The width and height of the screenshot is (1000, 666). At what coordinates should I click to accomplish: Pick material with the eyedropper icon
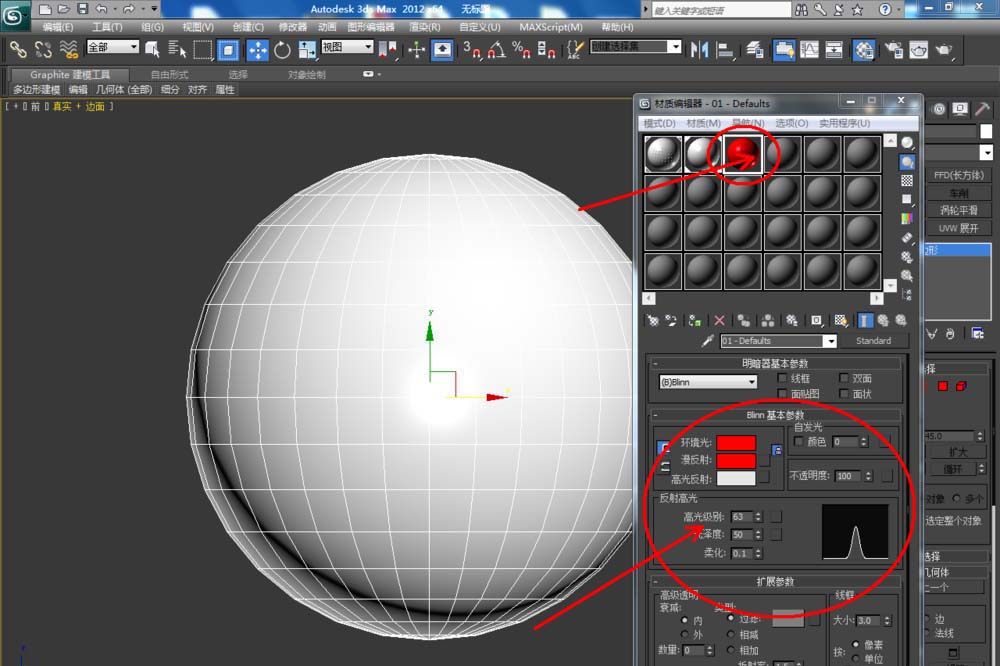pos(707,341)
